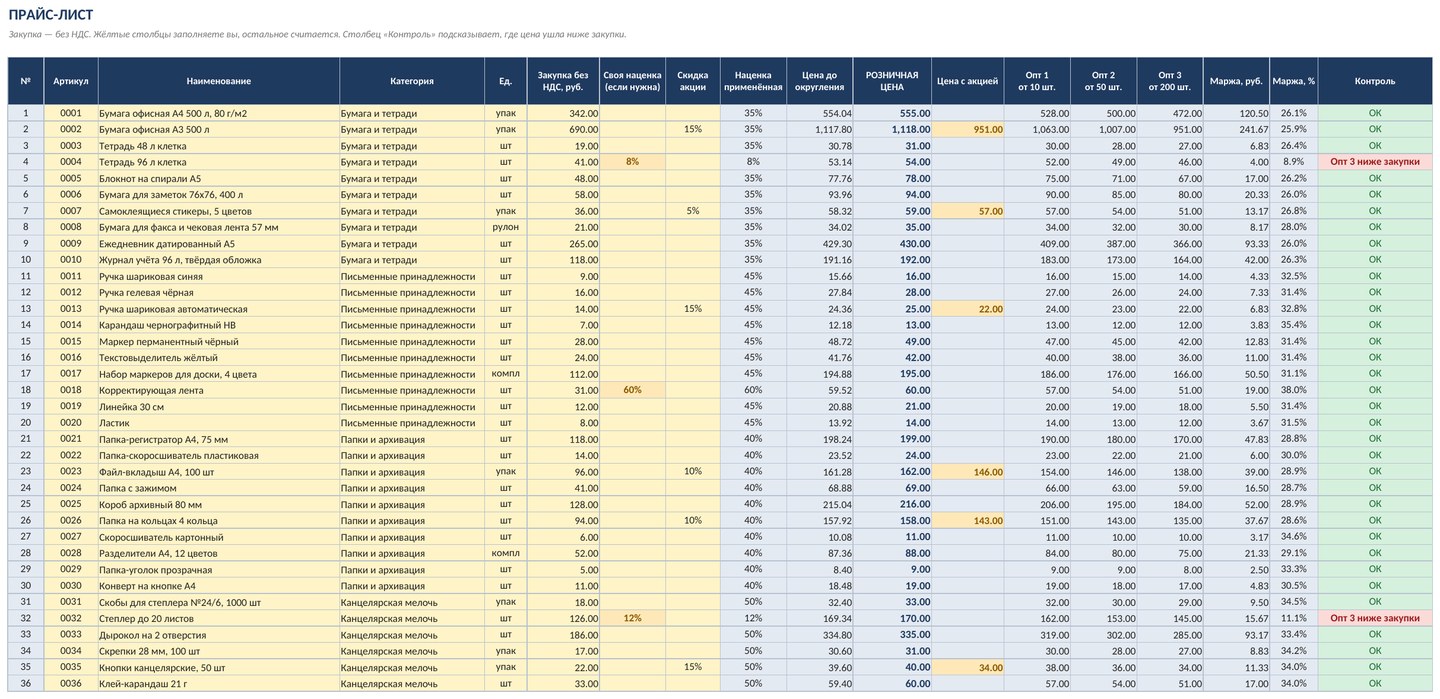Select 'Журнал учёта 96 л, твёрдая обложка' cell
The image size is (1440, 699).
coord(218,260)
